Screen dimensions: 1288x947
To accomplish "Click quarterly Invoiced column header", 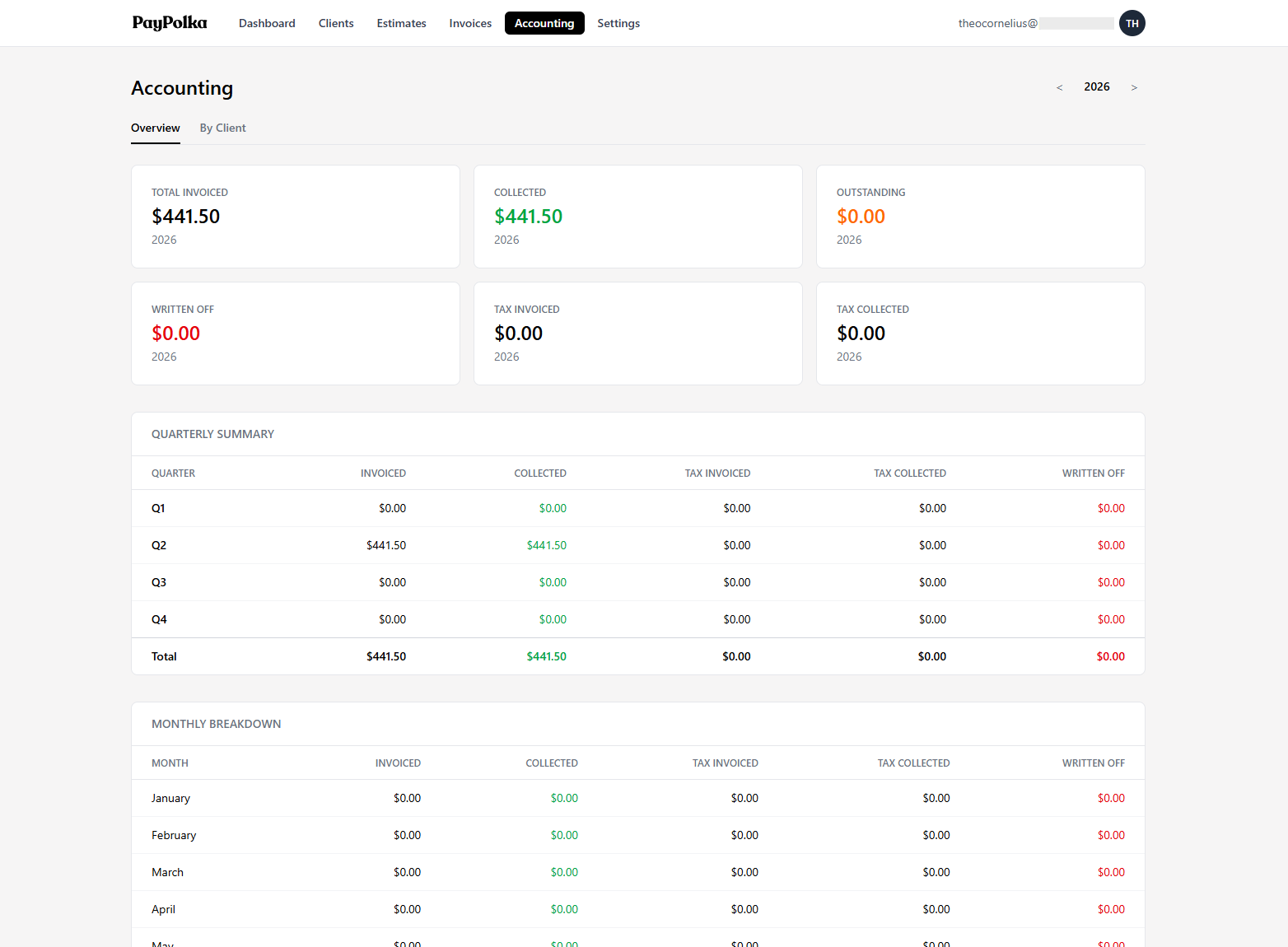I will click(x=383, y=473).
